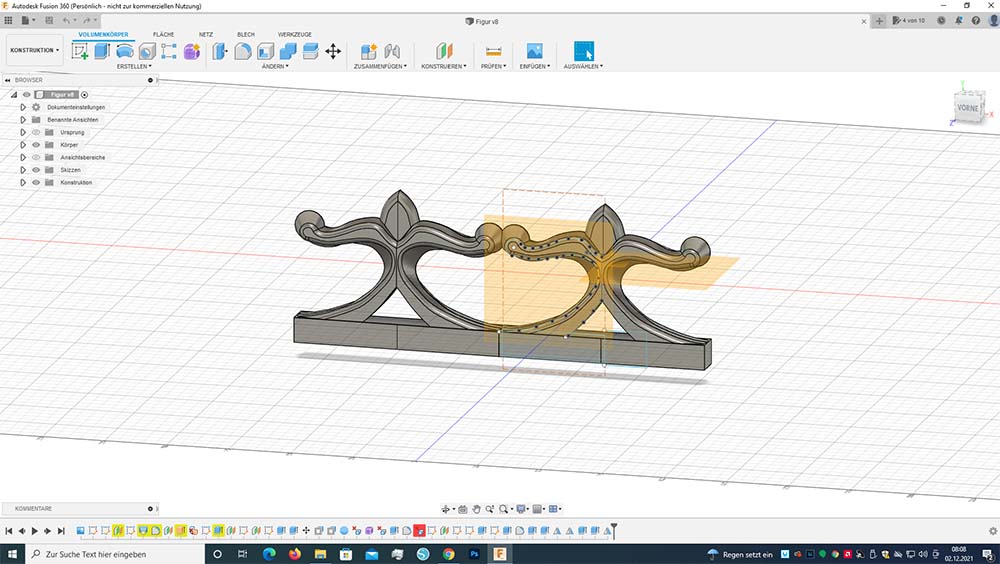This screenshot has height=564, width=1000.
Task: Select the Create Sketch tool
Action: (81, 51)
